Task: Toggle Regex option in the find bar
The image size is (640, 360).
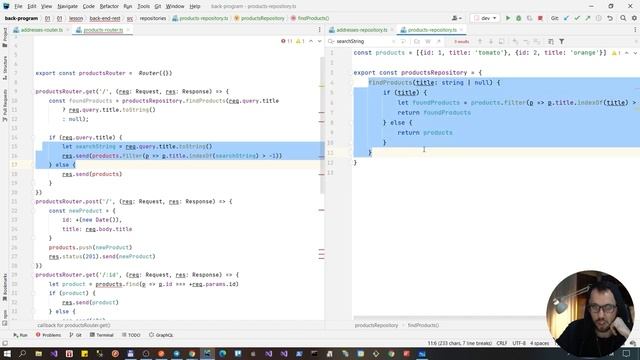Action: pos(439,41)
